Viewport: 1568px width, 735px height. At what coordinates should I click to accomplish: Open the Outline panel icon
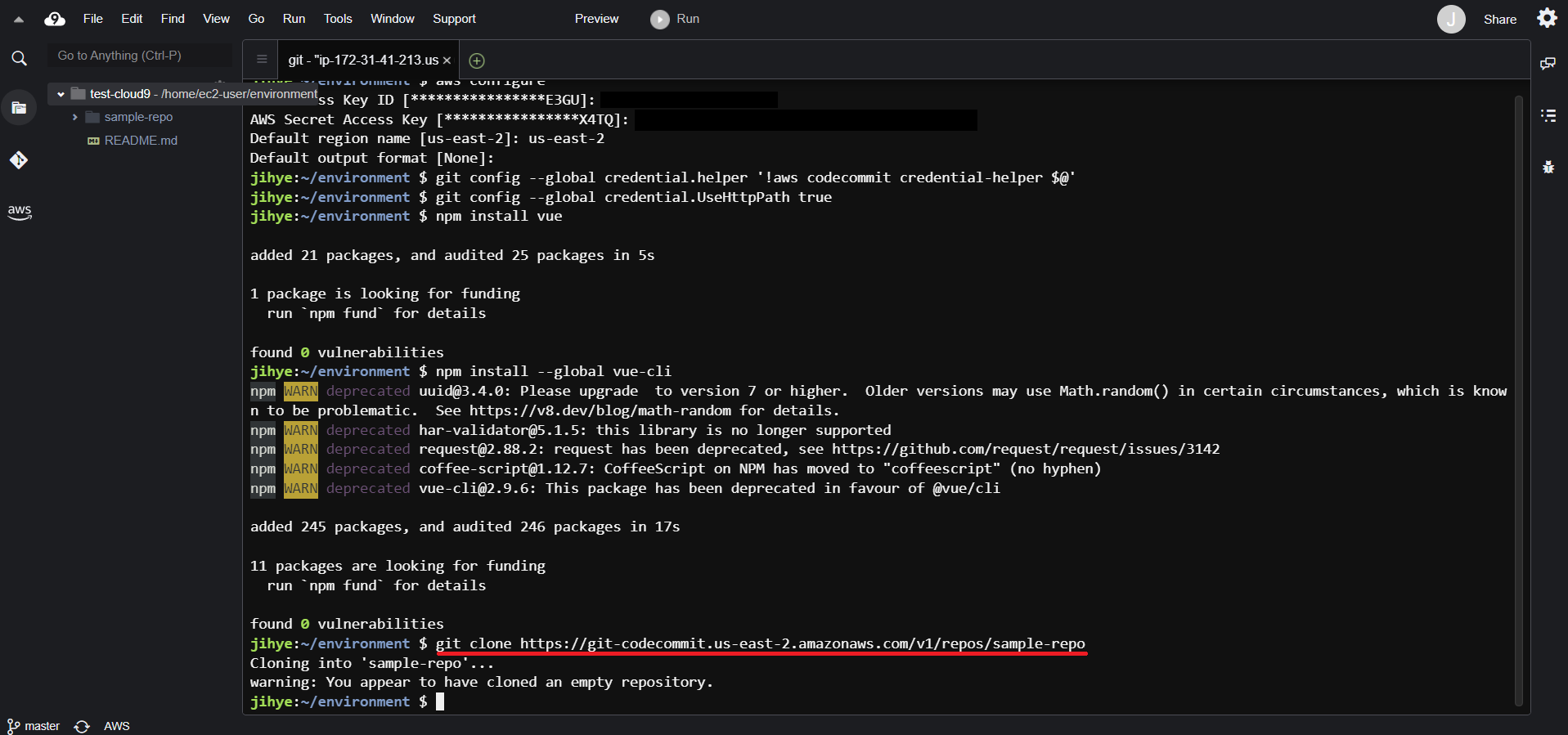pos(1548,115)
